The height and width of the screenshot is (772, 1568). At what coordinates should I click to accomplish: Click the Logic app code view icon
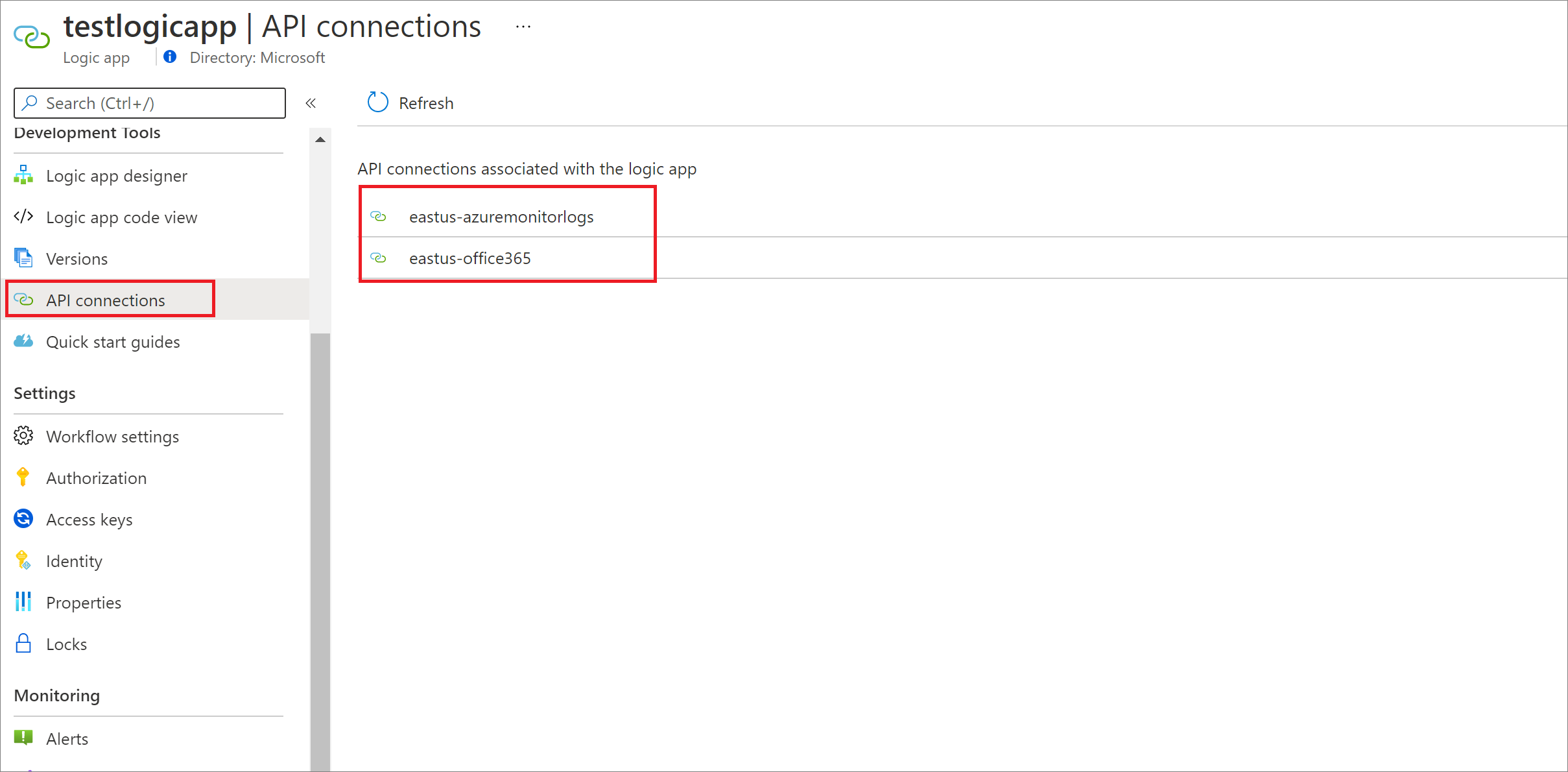coord(23,217)
